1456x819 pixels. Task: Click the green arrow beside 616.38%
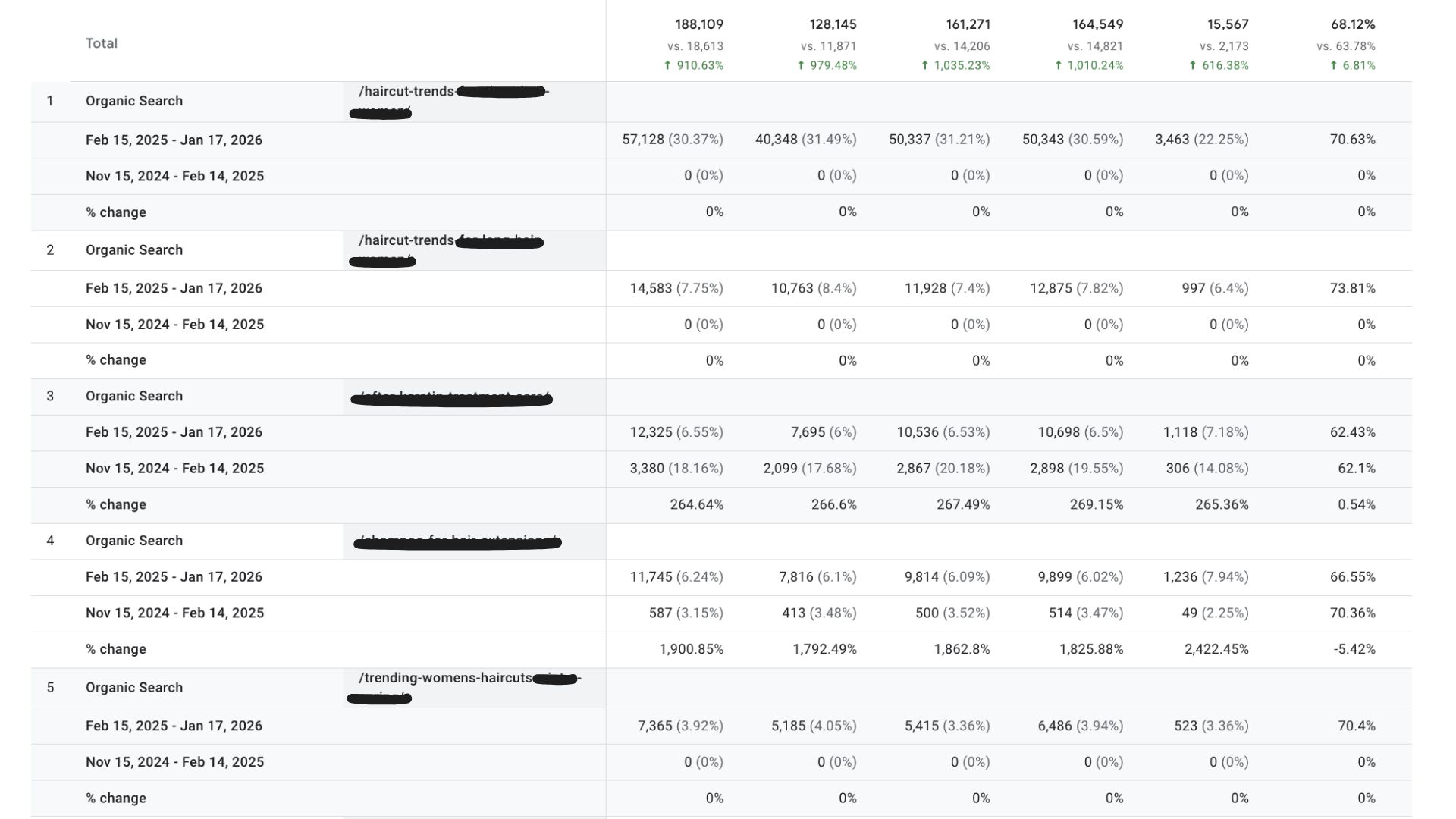click(x=1192, y=66)
